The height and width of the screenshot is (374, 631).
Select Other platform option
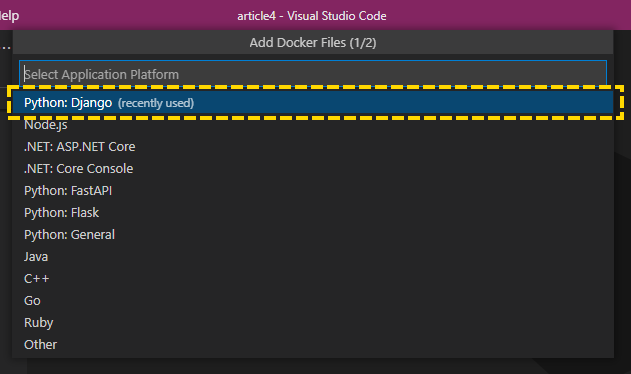pos(313,345)
